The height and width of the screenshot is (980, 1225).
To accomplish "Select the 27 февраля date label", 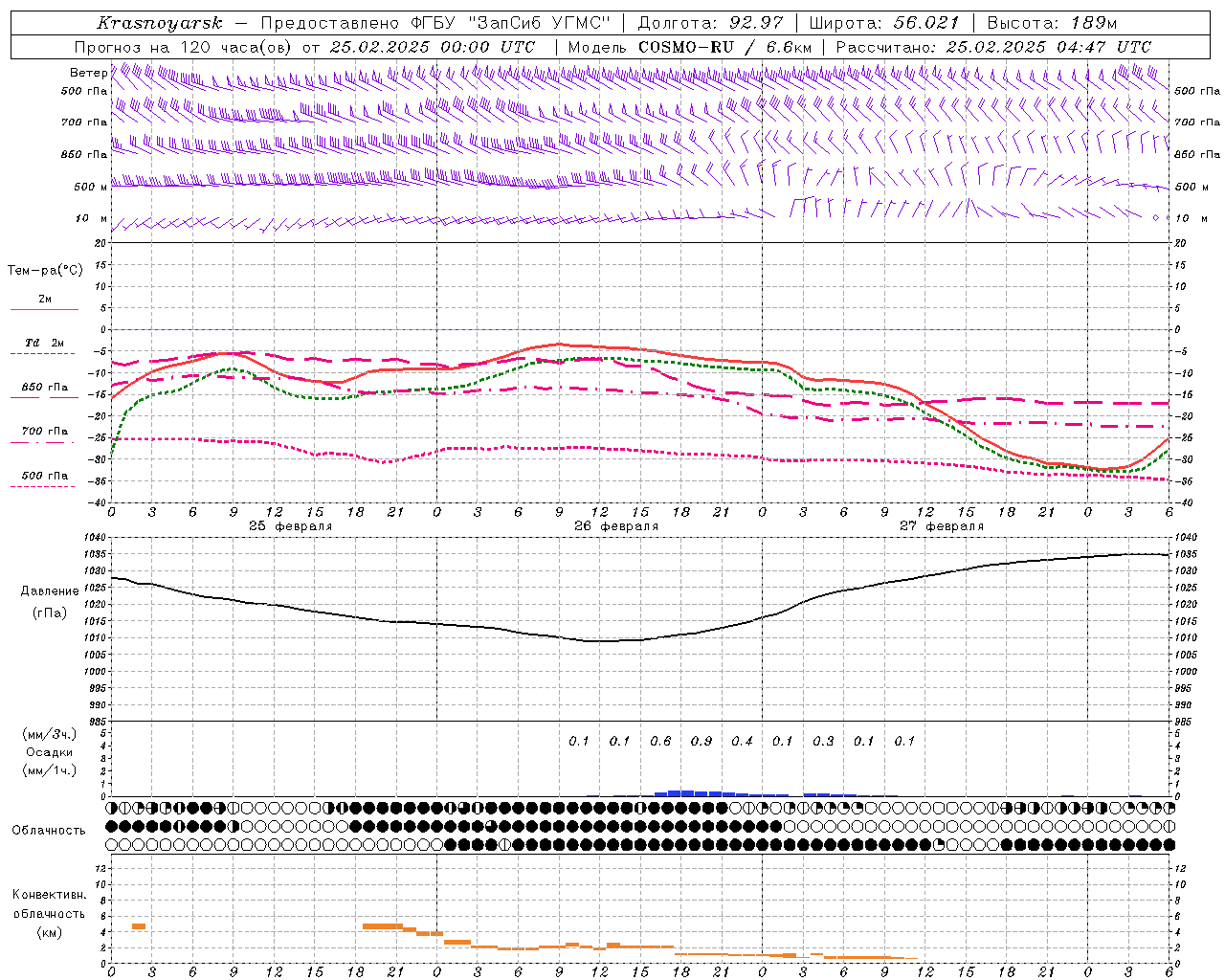I will click(x=942, y=526).
